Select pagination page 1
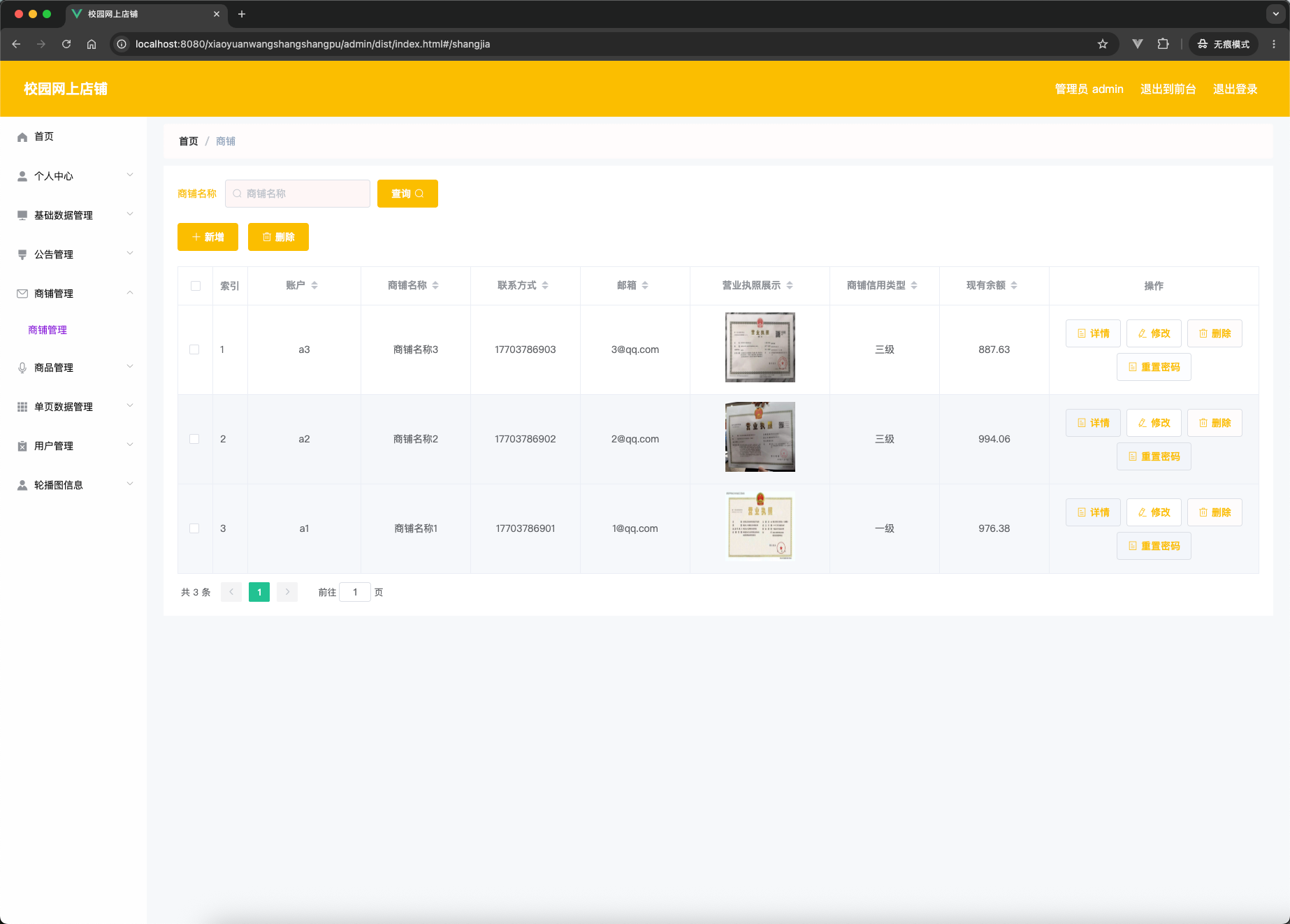The height and width of the screenshot is (924, 1290). [259, 592]
